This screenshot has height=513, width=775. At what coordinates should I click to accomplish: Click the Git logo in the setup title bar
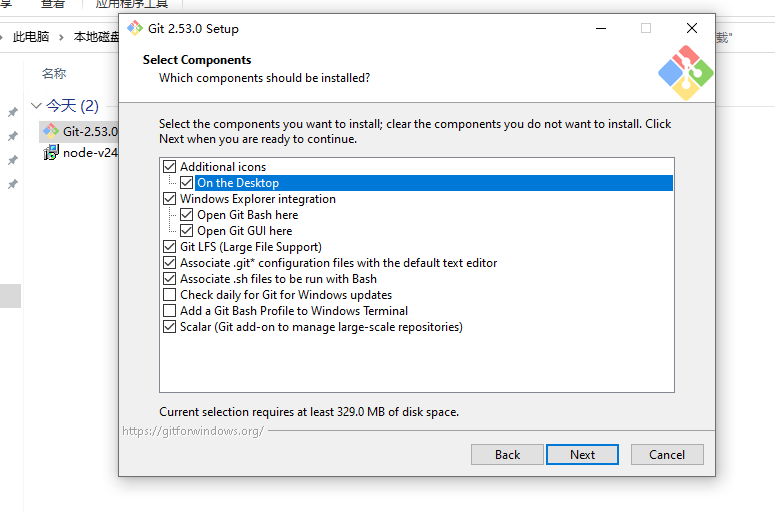pyautogui.click(x=135, y=28)
